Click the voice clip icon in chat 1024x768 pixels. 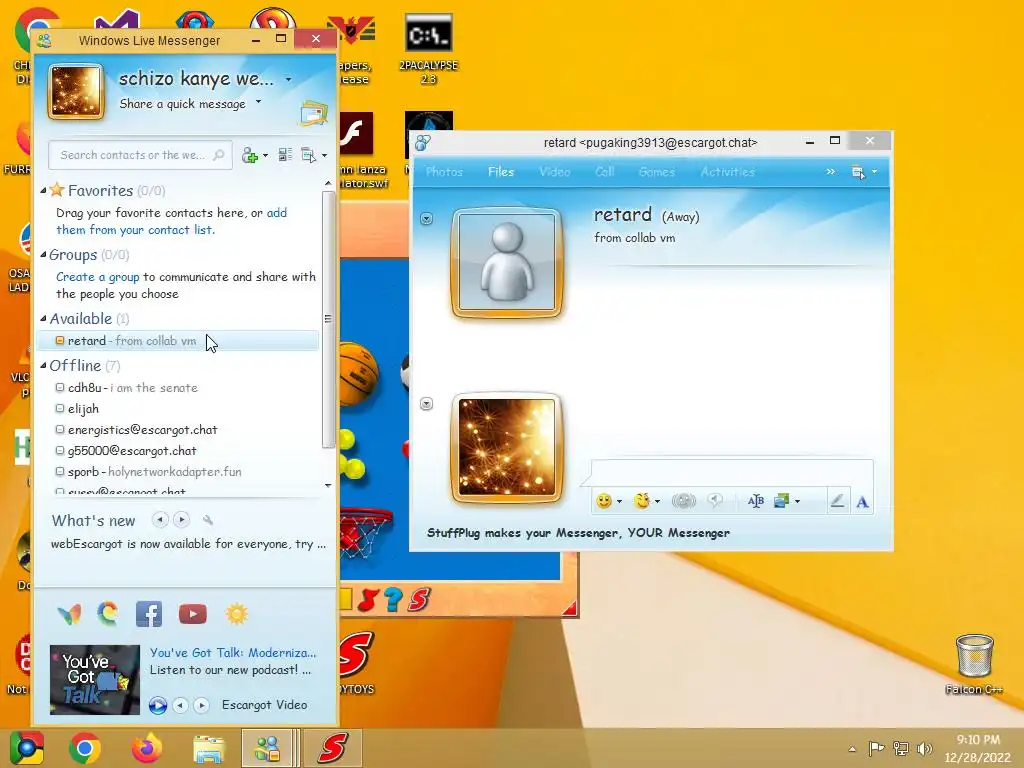pos(716,501)
